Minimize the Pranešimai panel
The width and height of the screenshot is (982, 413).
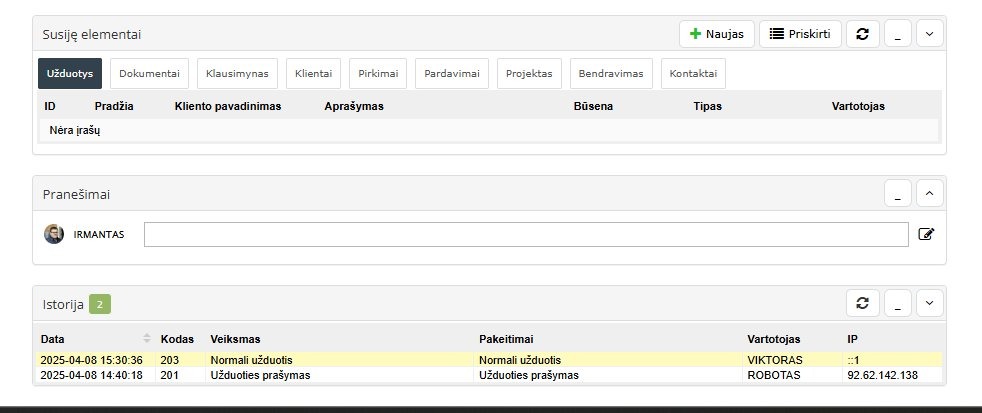(x=897, y=193)
